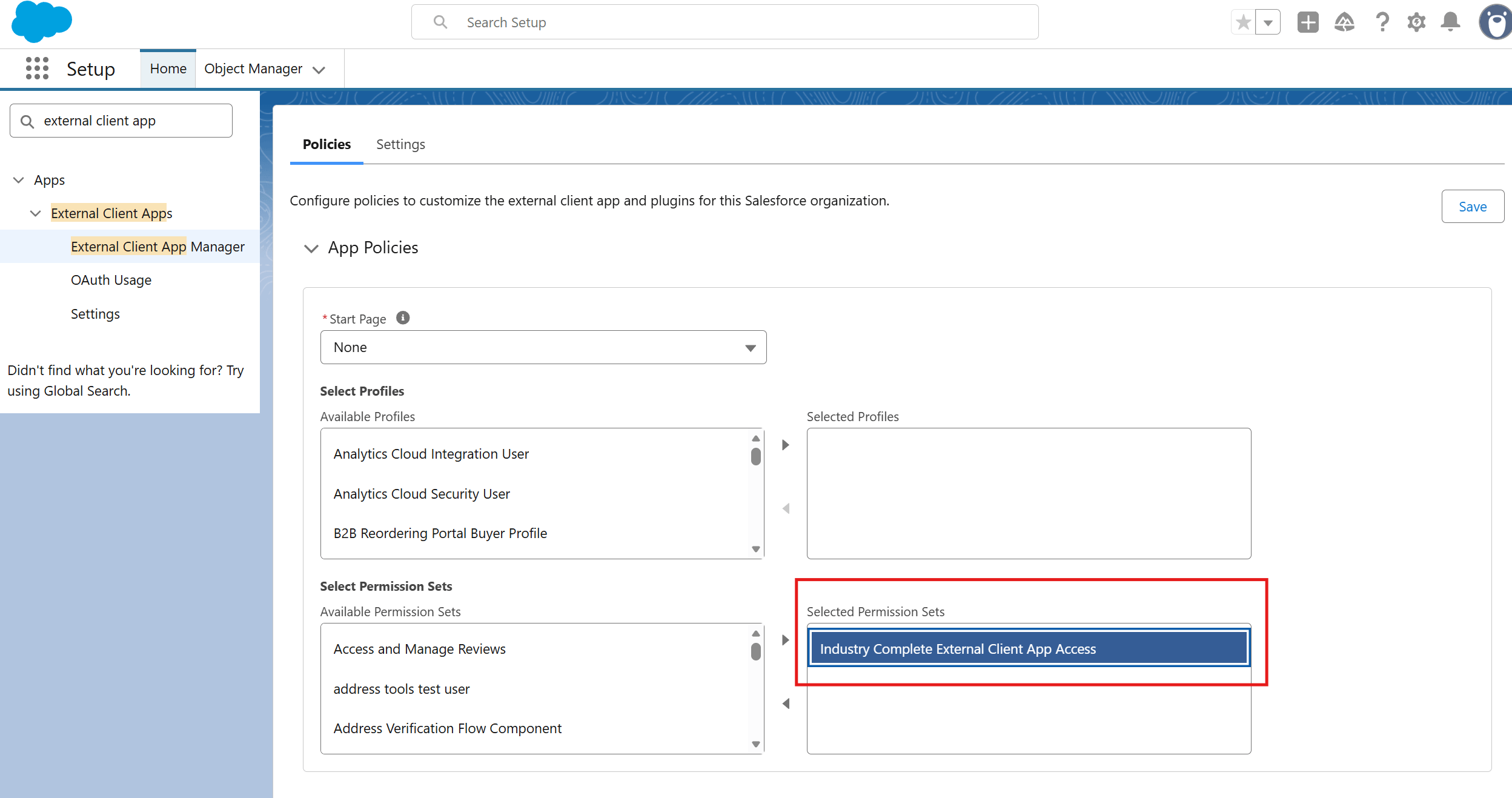Collapse the External Client Apps node chevron
The image size is (1512, 798).
pos(36,213)
